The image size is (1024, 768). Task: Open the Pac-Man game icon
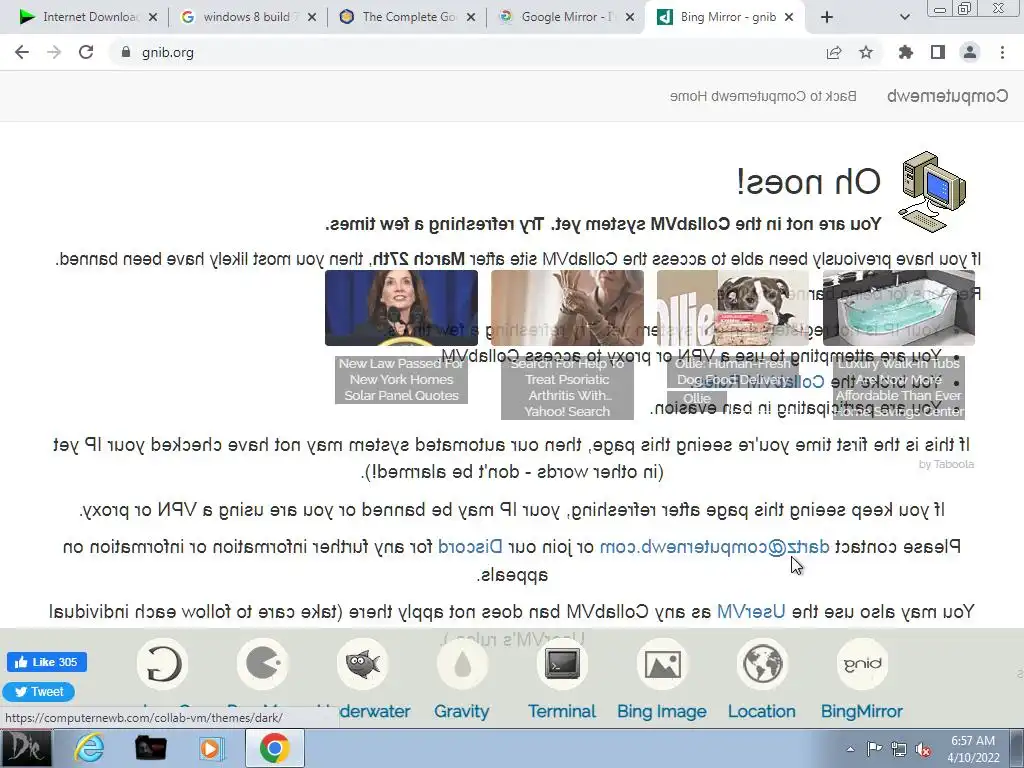[262, 664]
